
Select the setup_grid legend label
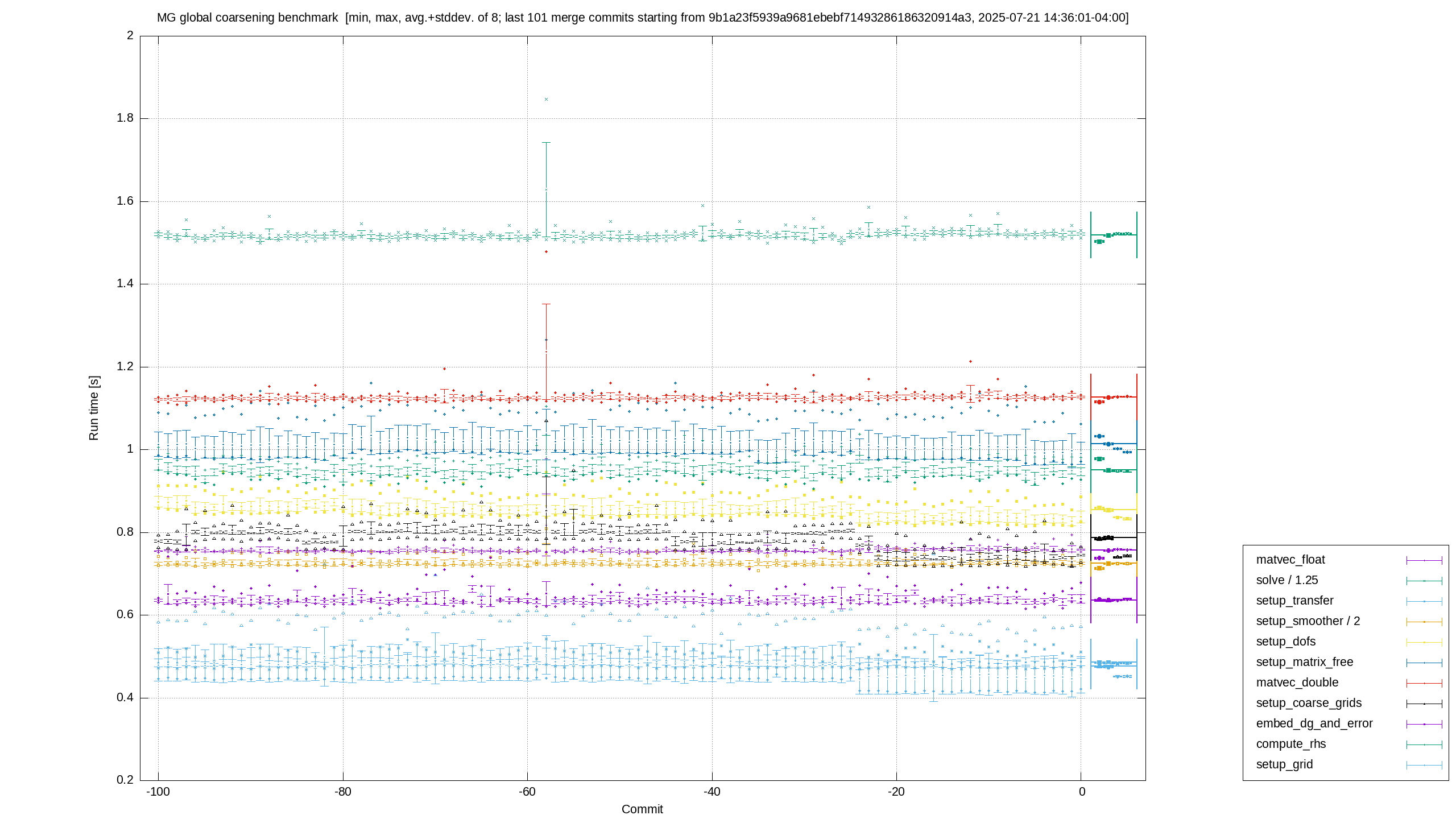[1284, 764]
